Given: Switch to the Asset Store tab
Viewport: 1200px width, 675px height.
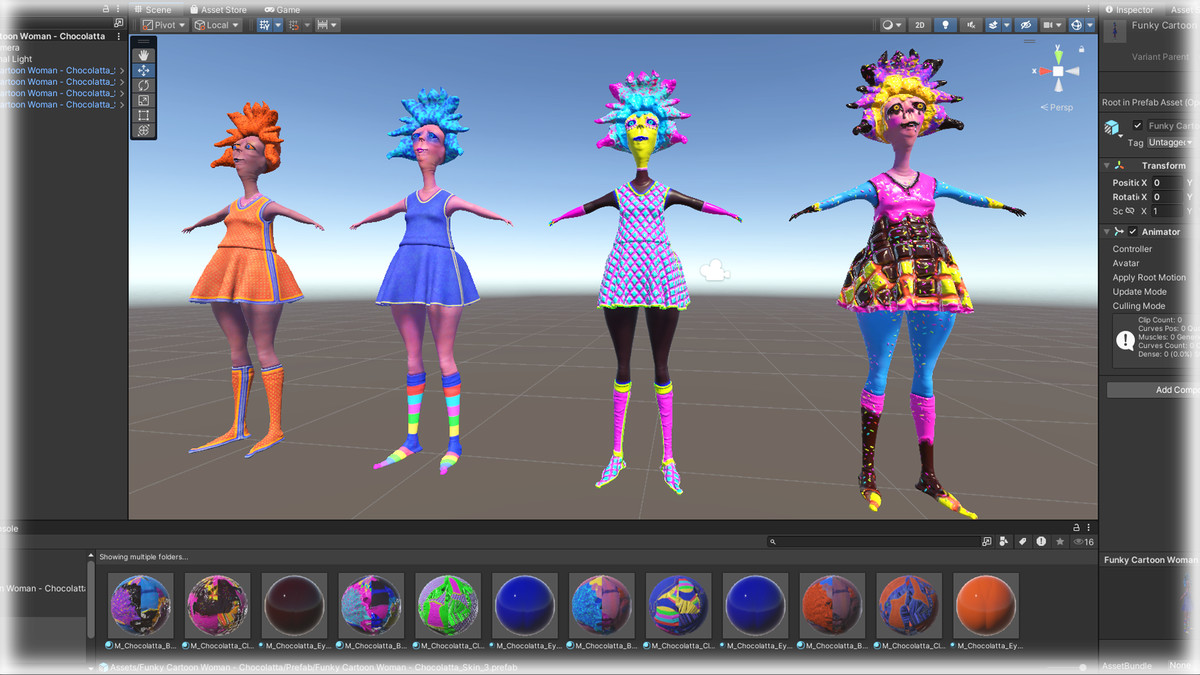Looking at the screenshot, I should [x=218, y=10].
